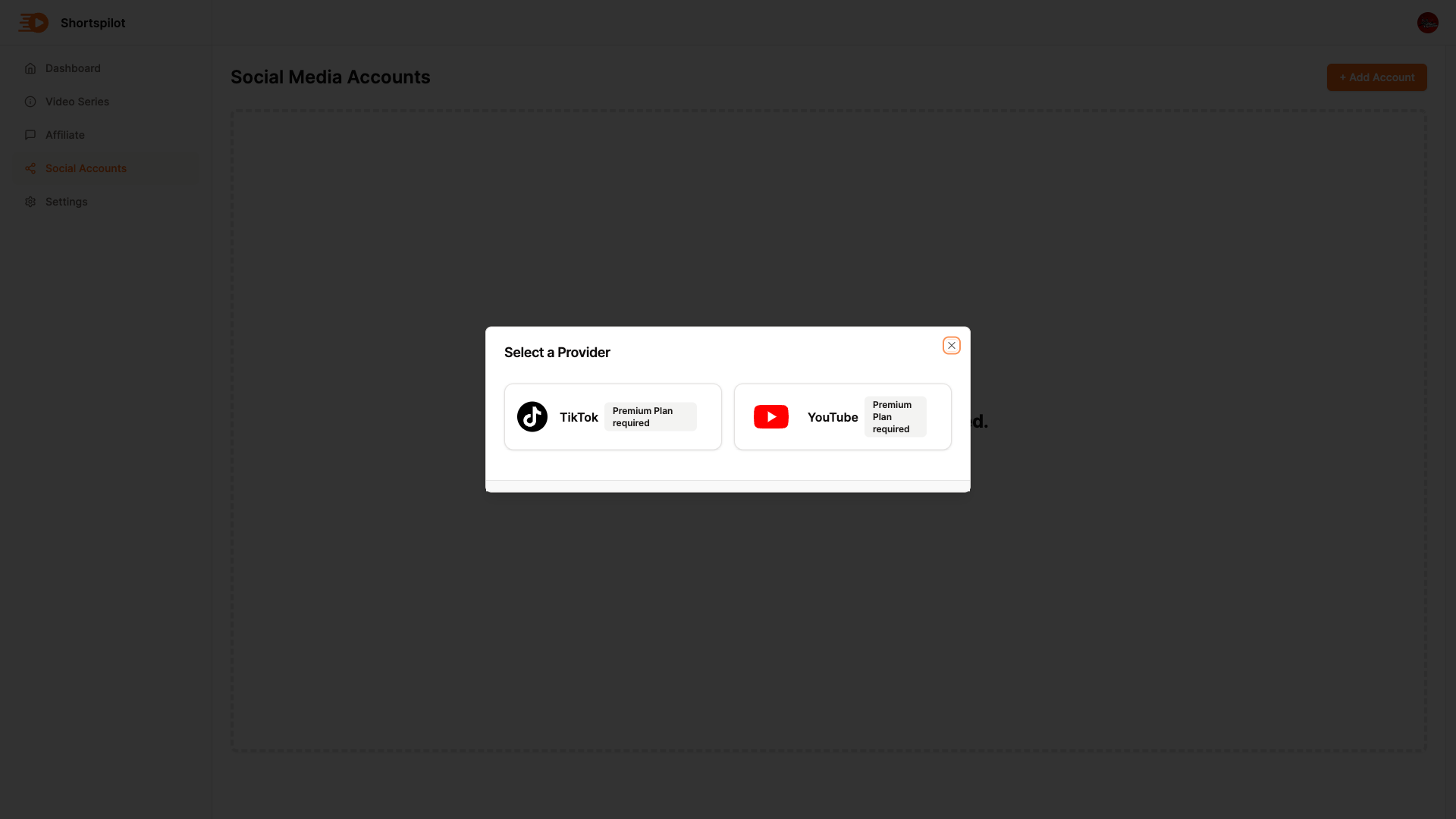Close the Select a Provider dialog
The height and width of the screenshot is (819, 1456).
951,346
